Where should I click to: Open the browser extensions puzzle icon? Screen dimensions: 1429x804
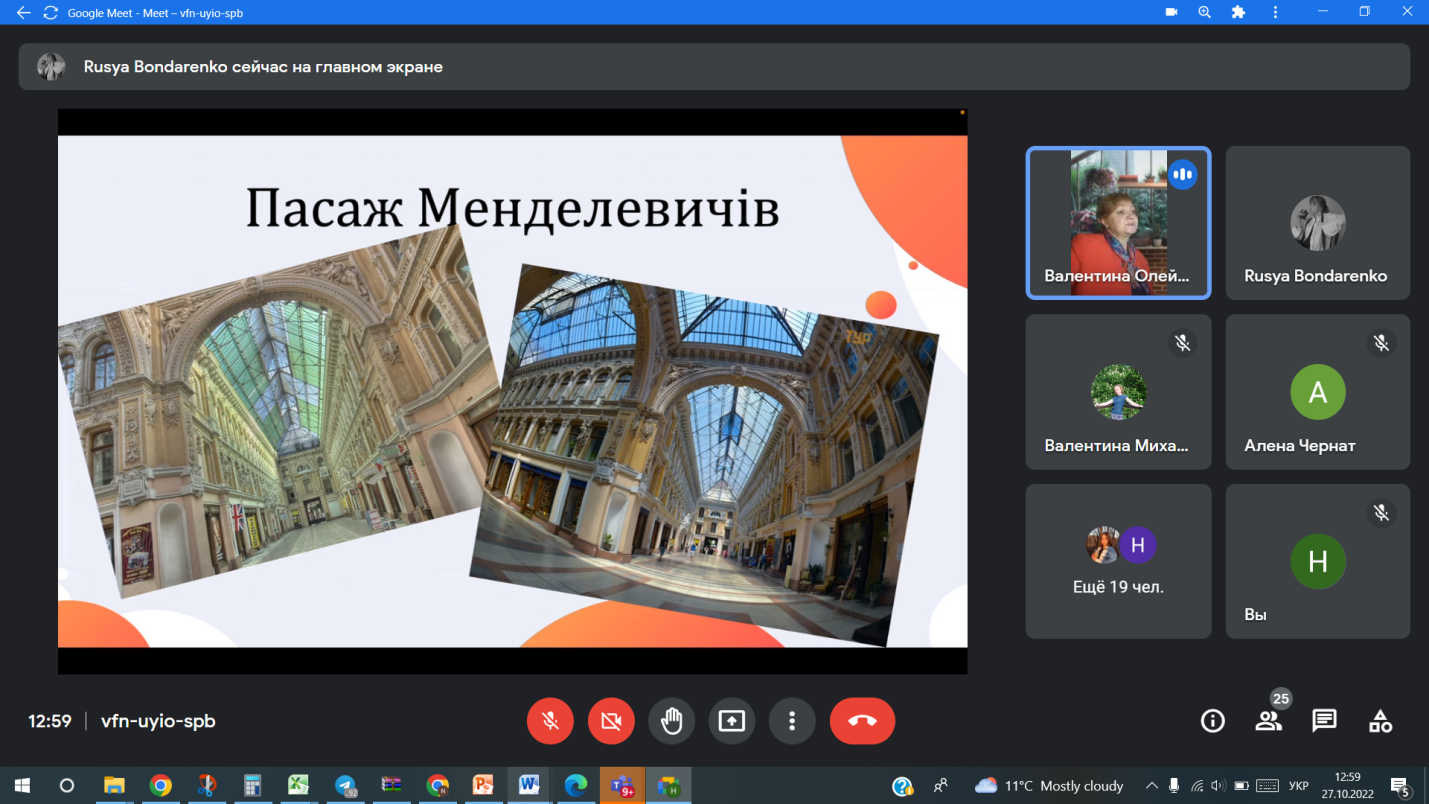pos(1239,13)
